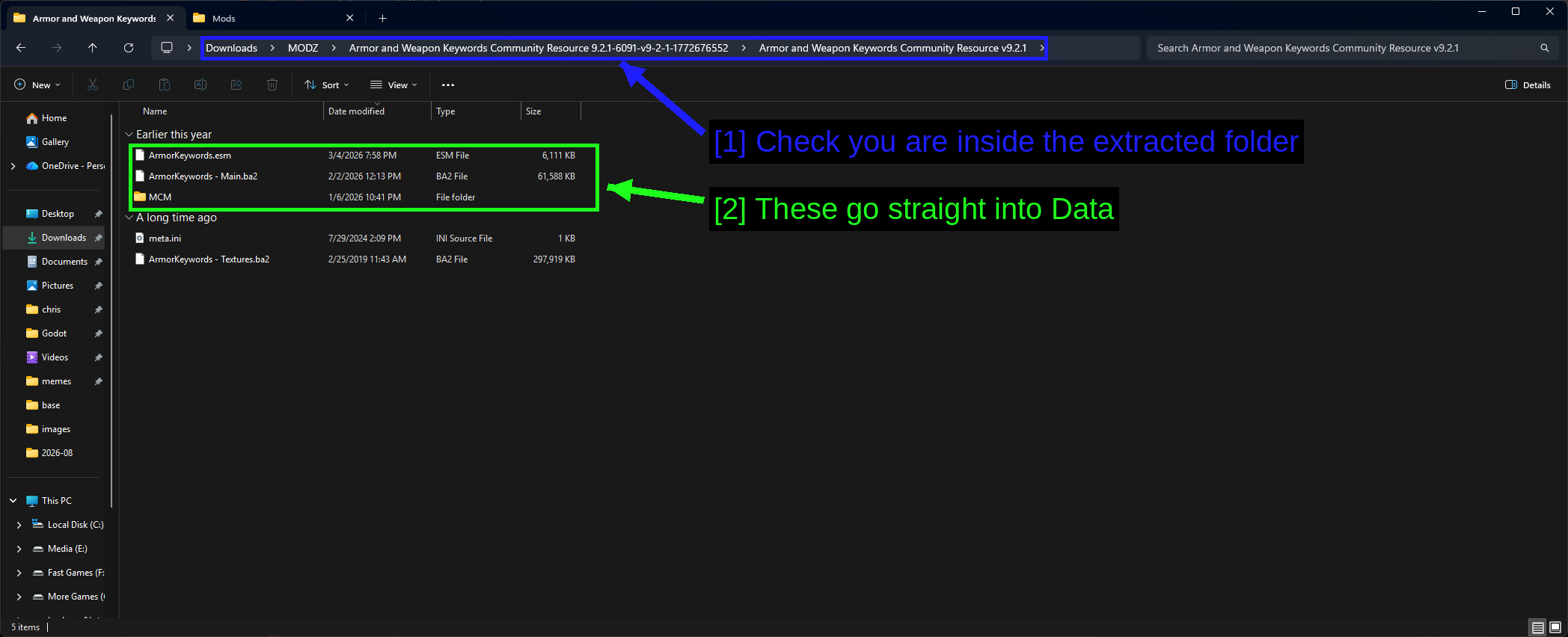
Task: Click the pin icon next to Godot
Action: [98, 333]
